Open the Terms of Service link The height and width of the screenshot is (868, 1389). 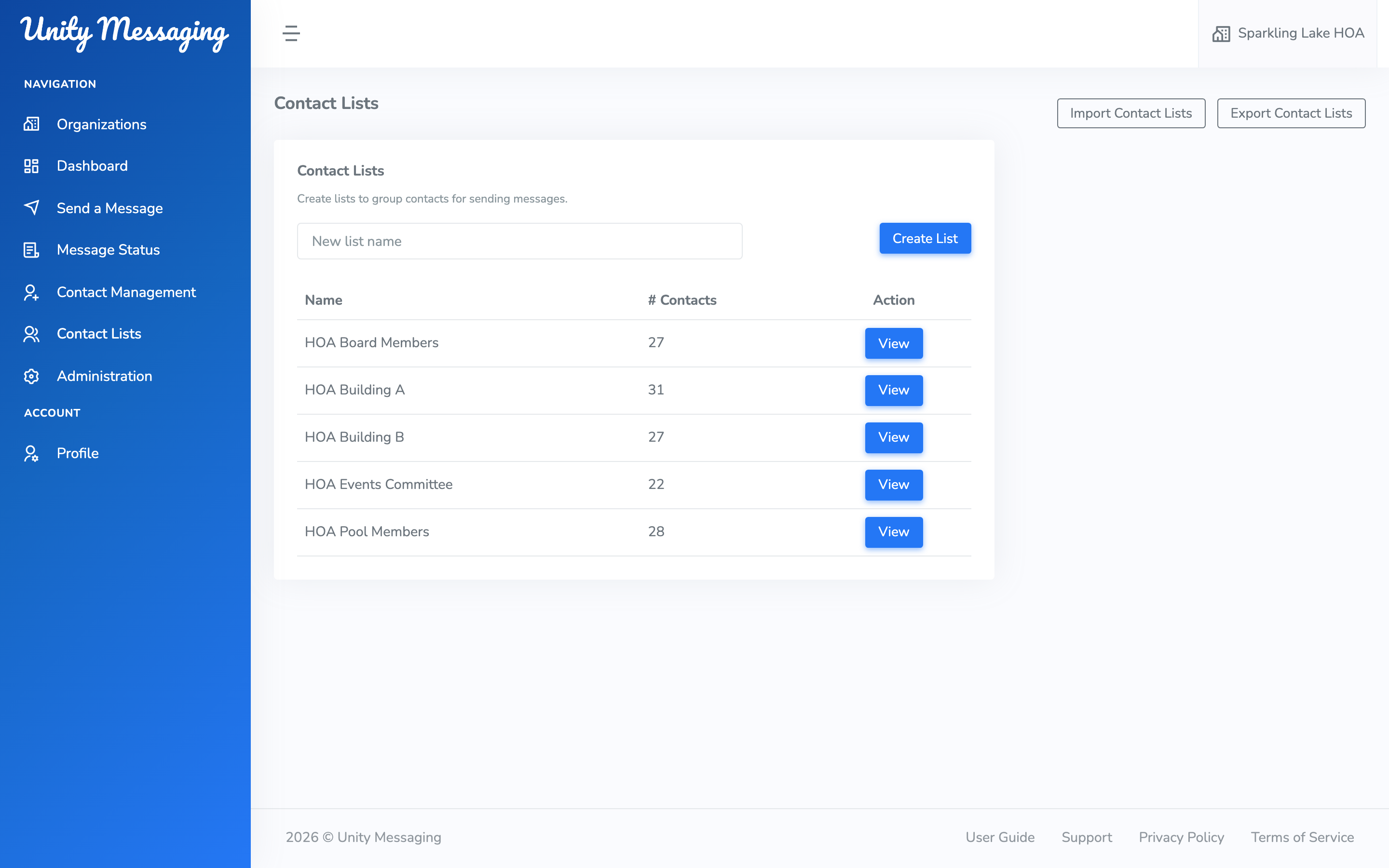coord(1302,837)
